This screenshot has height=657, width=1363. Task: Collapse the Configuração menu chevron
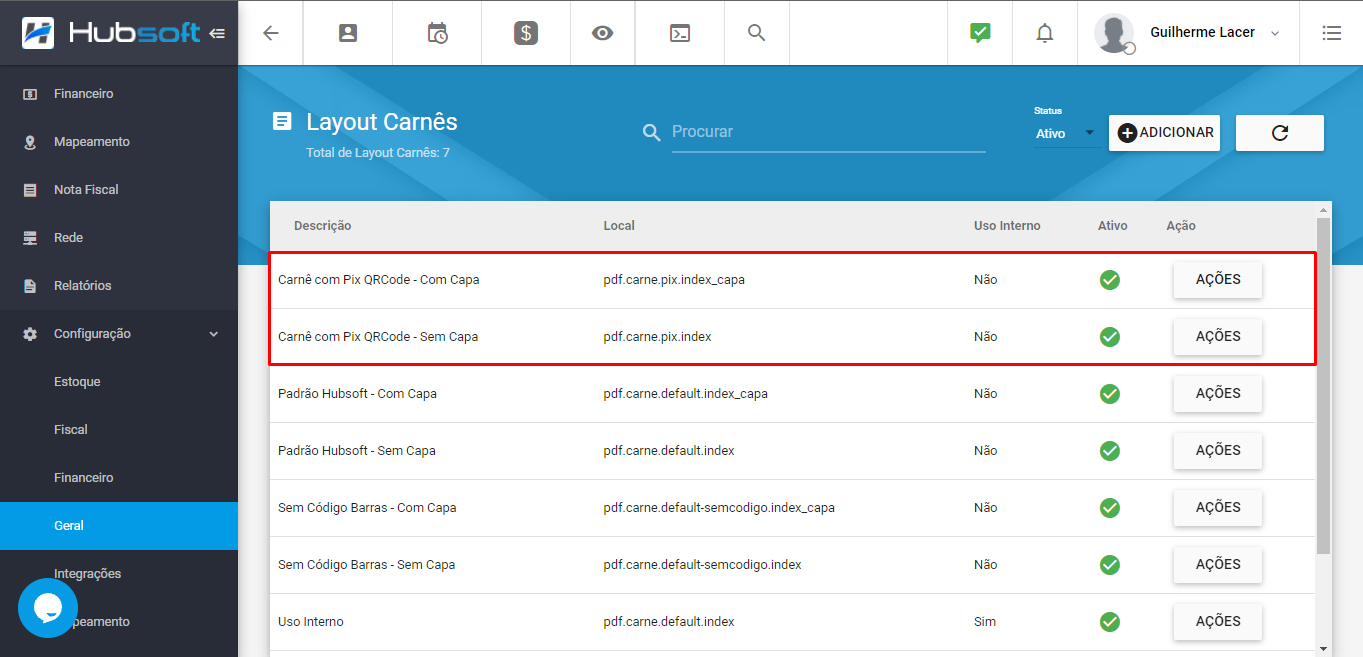tap(213, 334)
